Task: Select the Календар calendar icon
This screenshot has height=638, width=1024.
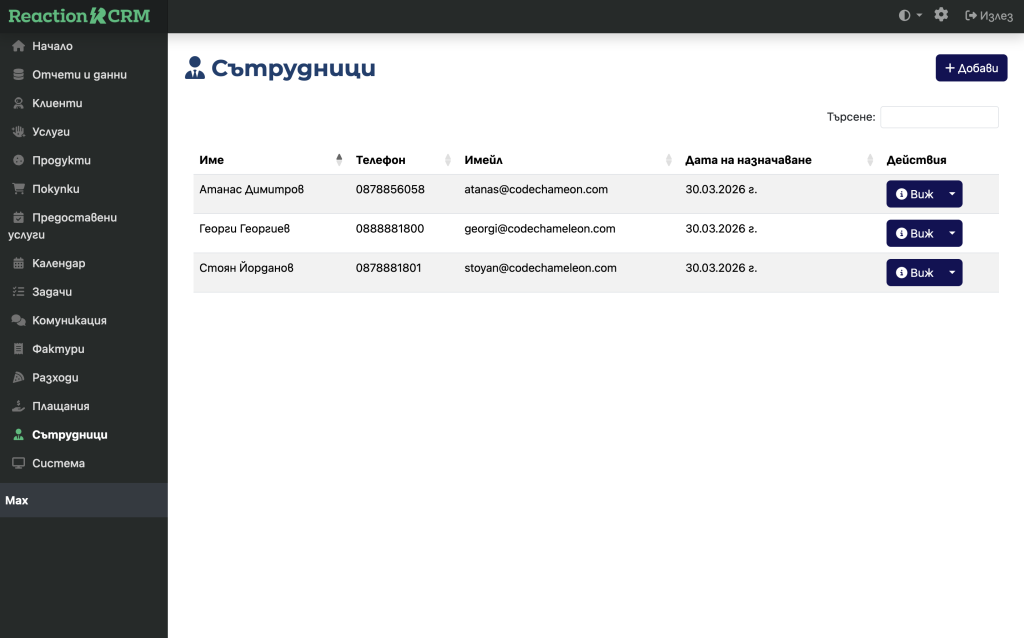Action: pos(18,264)
